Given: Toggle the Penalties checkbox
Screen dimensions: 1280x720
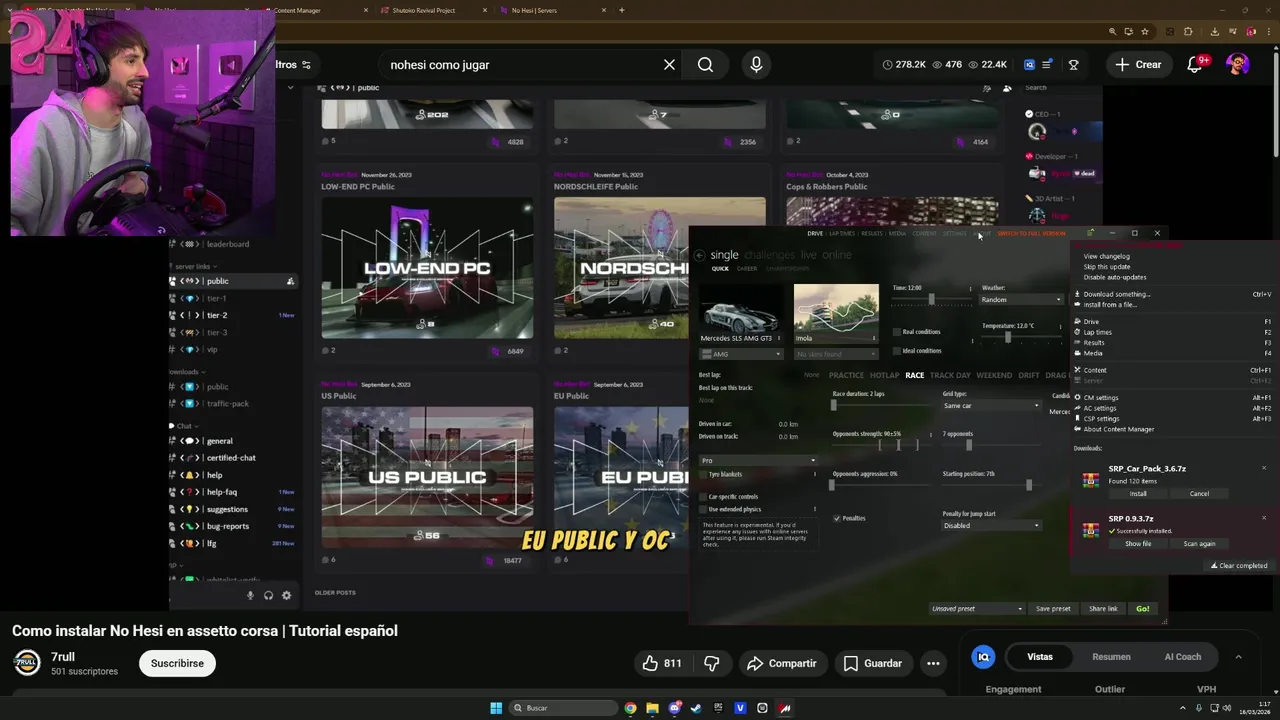Looking at the screenshot, I should [x=837, y=518].
